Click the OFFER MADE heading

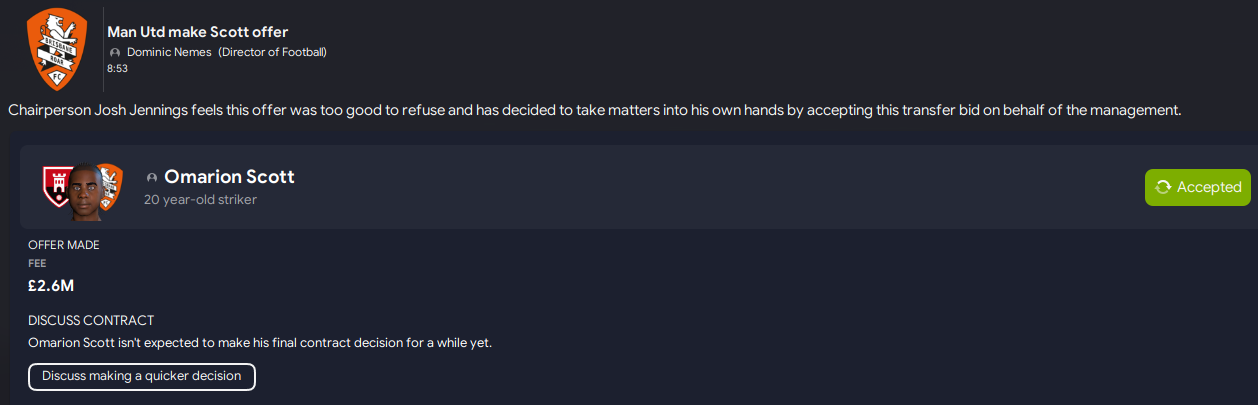pyautogui.click(x=64, y=245)
